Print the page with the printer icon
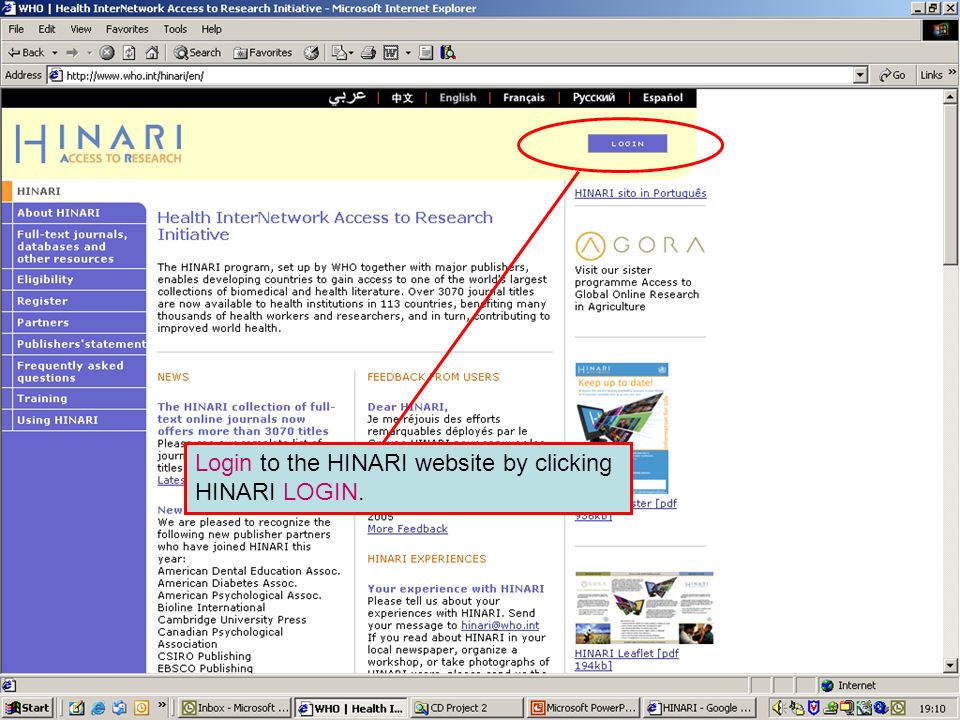The height and width of the screenshot is (720, 960). point(368,53)
